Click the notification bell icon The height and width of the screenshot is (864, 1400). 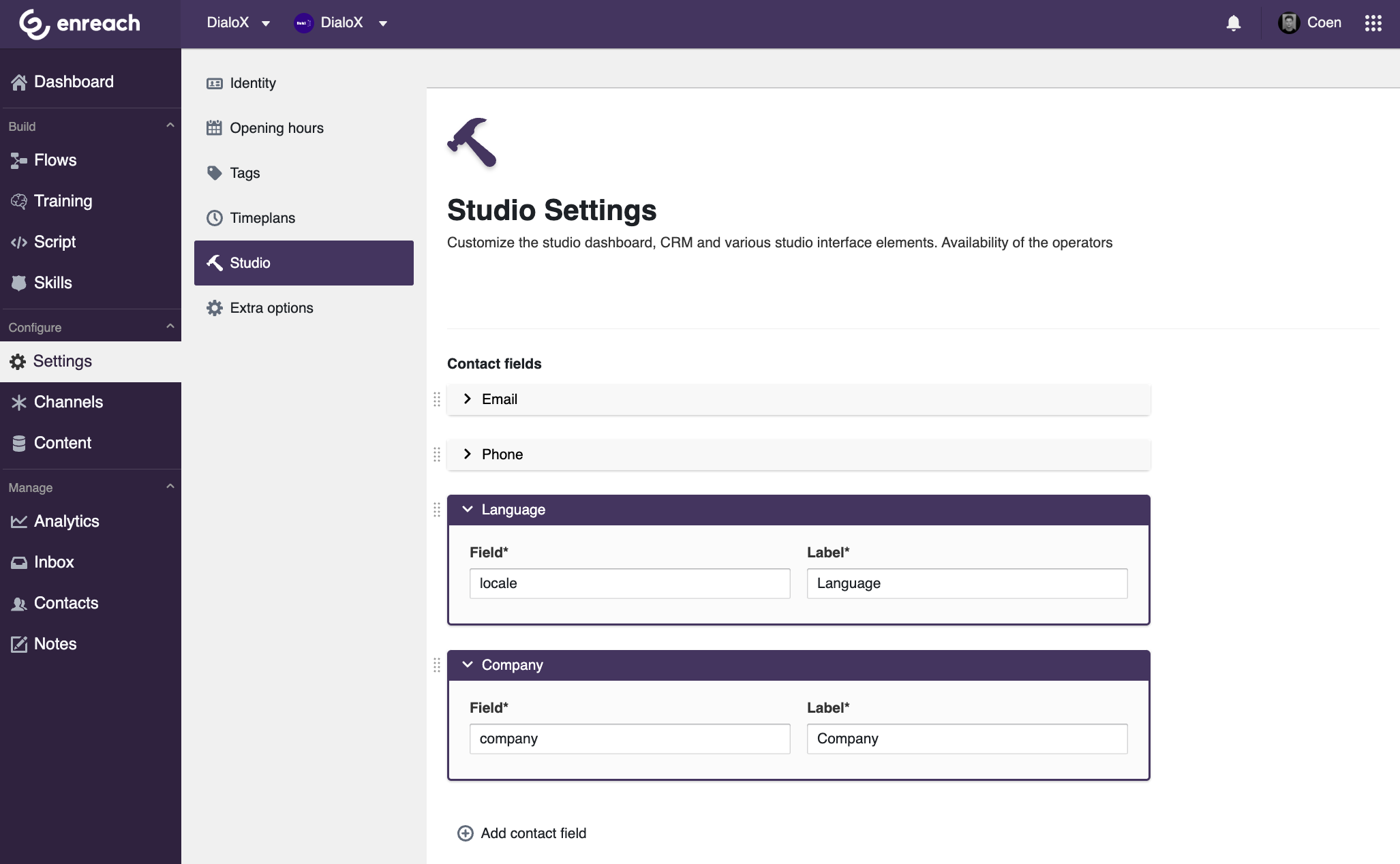[1233, 23]
